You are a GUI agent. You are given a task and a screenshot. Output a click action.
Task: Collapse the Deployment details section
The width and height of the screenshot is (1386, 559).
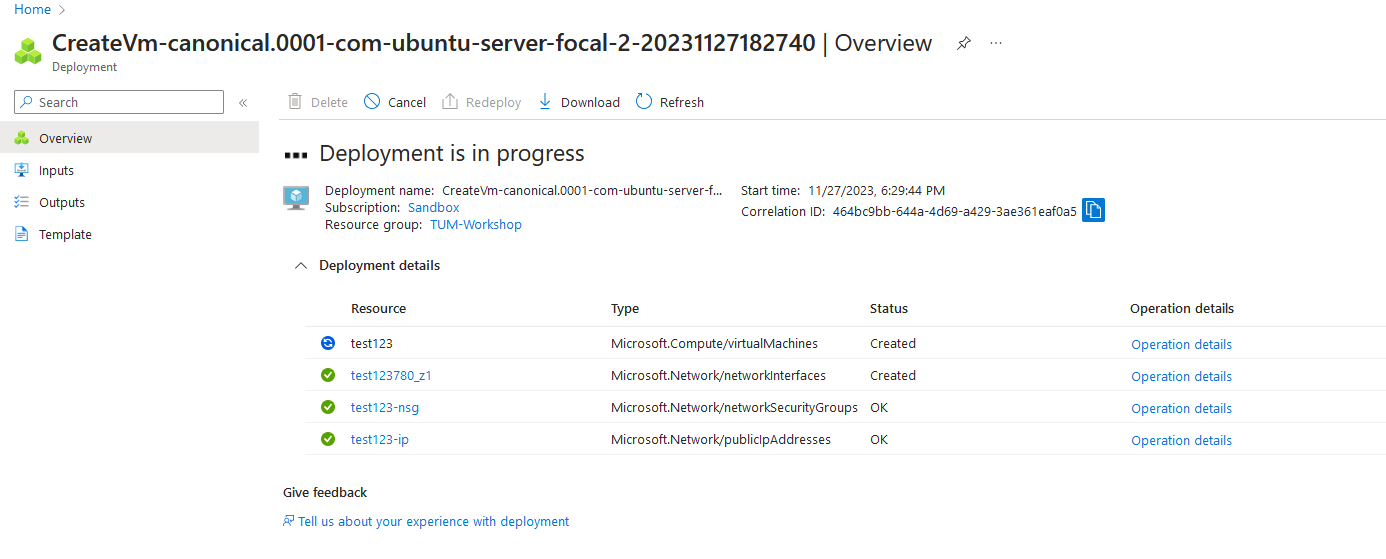[x=300, y=266]
